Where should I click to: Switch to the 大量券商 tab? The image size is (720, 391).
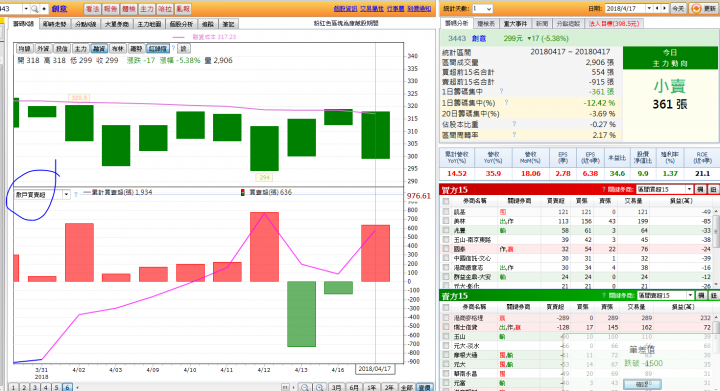[x=117, y=24]
